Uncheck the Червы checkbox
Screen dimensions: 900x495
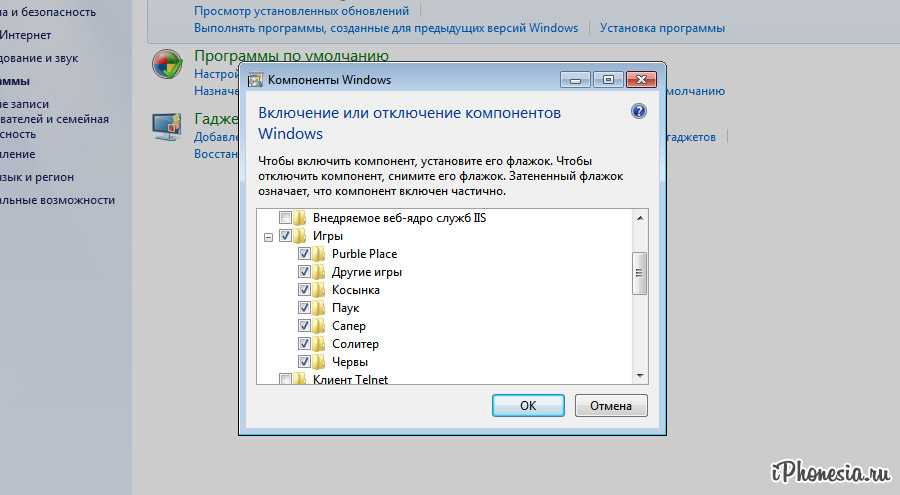(304, 361)
